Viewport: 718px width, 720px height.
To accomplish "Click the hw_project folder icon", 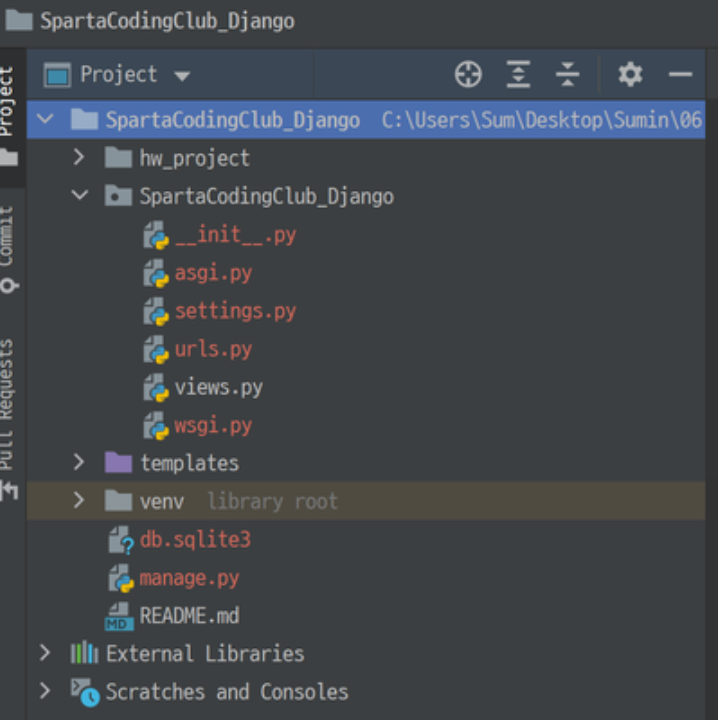I will [x=118, y=158].
